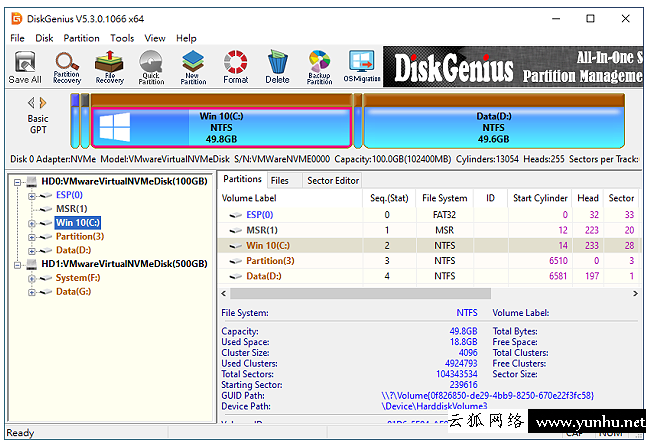Sort by File System column header
This screenshot has width=649, height=444.
pos(445,198)
